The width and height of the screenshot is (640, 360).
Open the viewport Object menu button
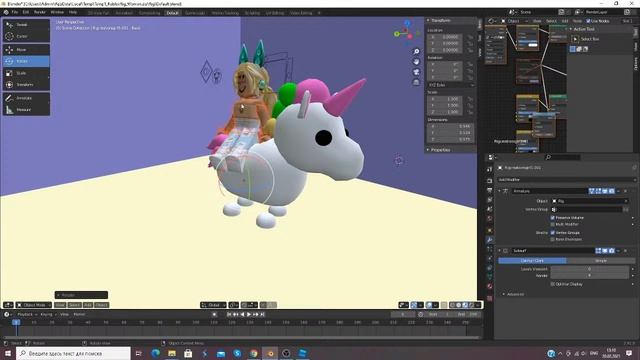pyautogui.click(x=102, y=305)
